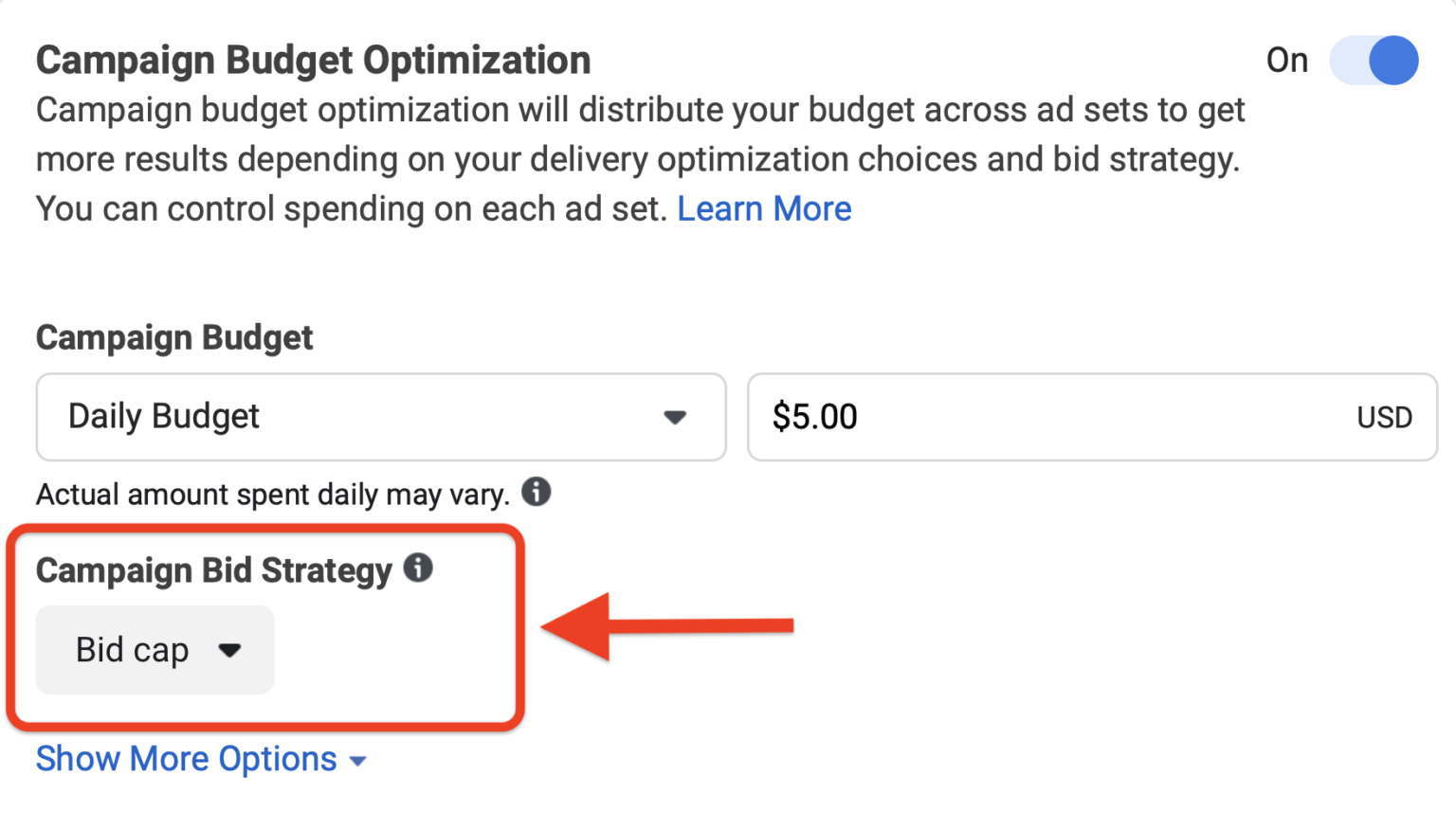Viewport: 1456px width, 830px height.
Task: Click Show More Options text
Action: [186, 759]
